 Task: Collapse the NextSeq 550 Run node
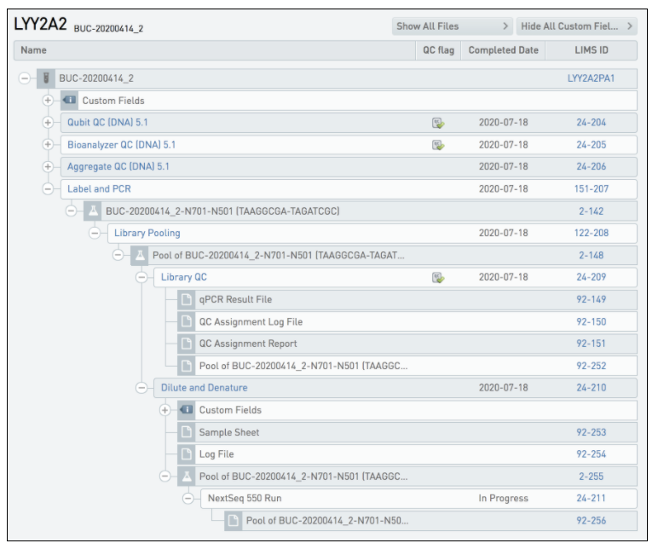[188, 498]
